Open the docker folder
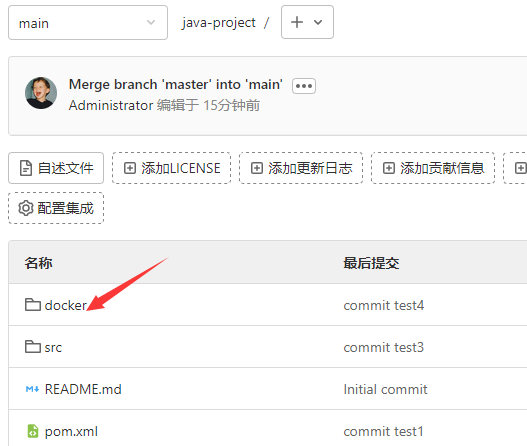The height and width of the screenshot is (446, 527). 66,305
